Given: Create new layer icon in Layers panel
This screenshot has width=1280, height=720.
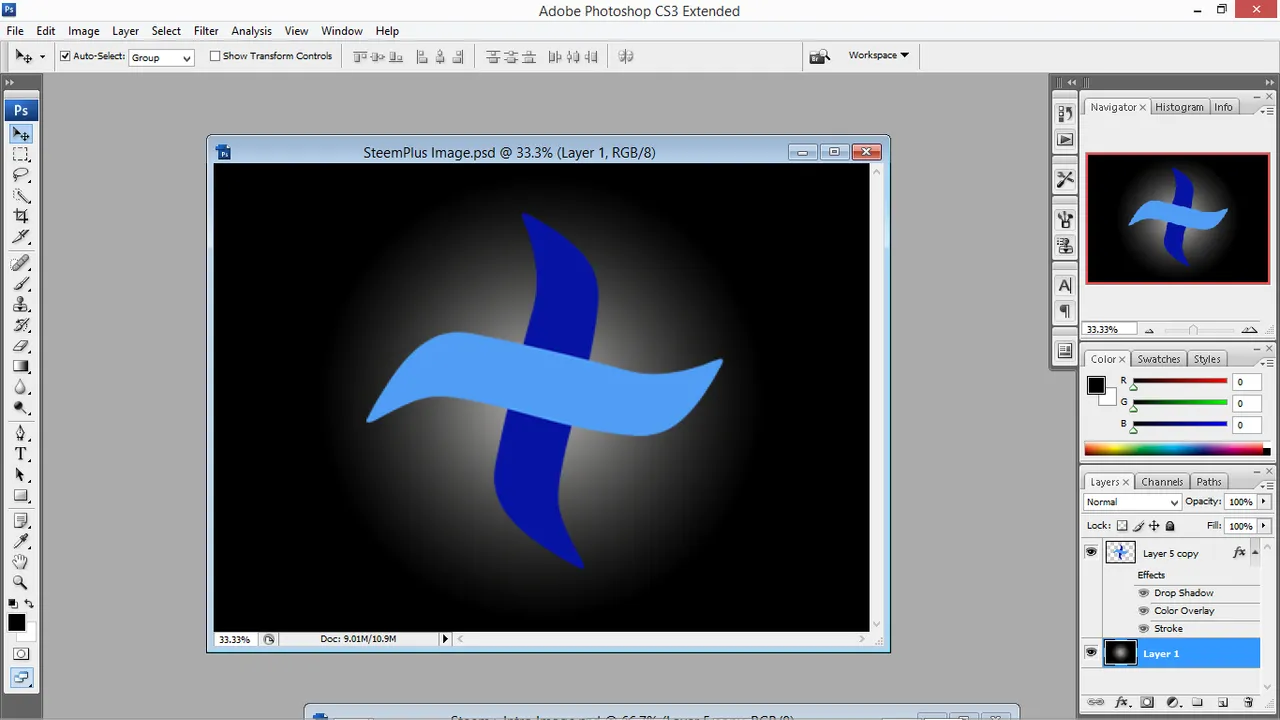Looking at the screenshot, I should (x=1222, y=703).
